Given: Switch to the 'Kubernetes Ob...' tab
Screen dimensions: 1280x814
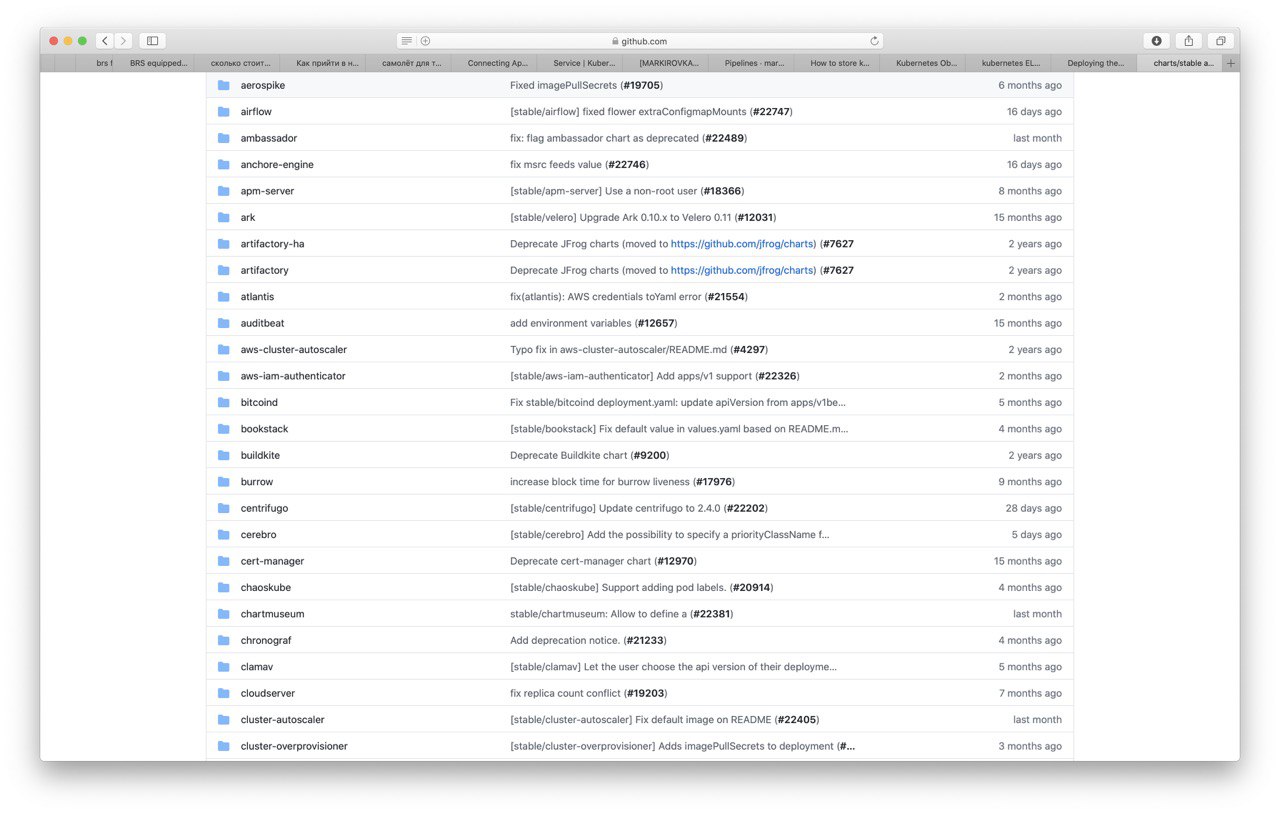Looking at the screenshot, I should click(925, 63).
